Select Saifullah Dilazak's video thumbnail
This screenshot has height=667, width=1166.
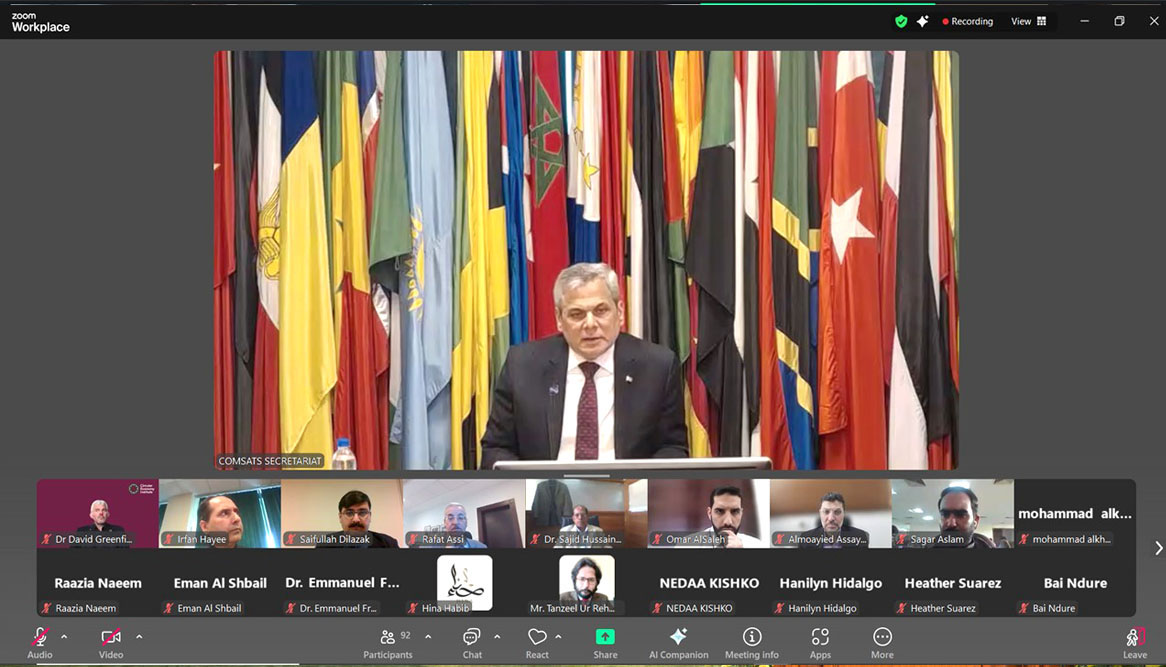pyautogui.click(x=342, y=514)
